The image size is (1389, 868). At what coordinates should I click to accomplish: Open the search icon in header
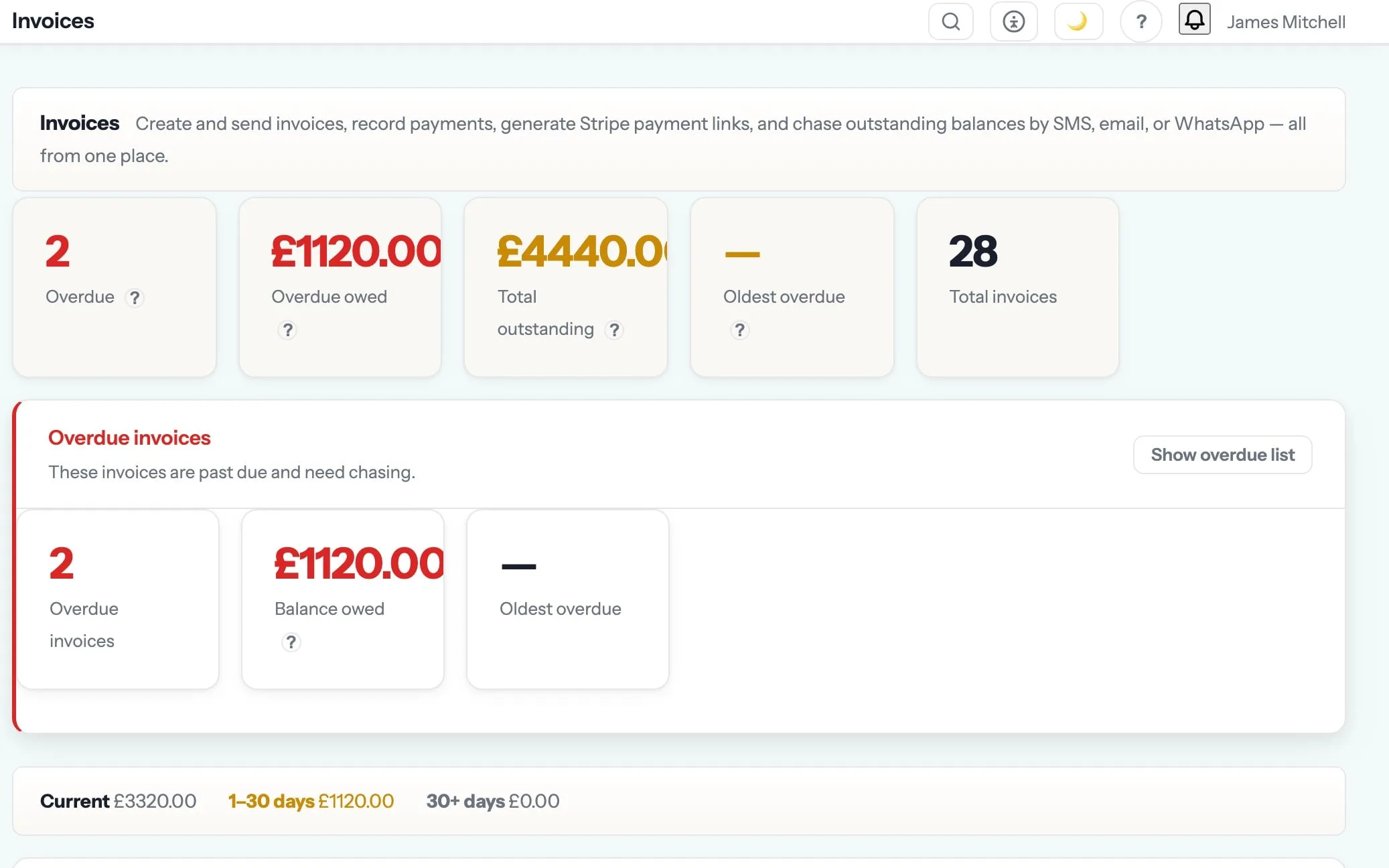950,21
